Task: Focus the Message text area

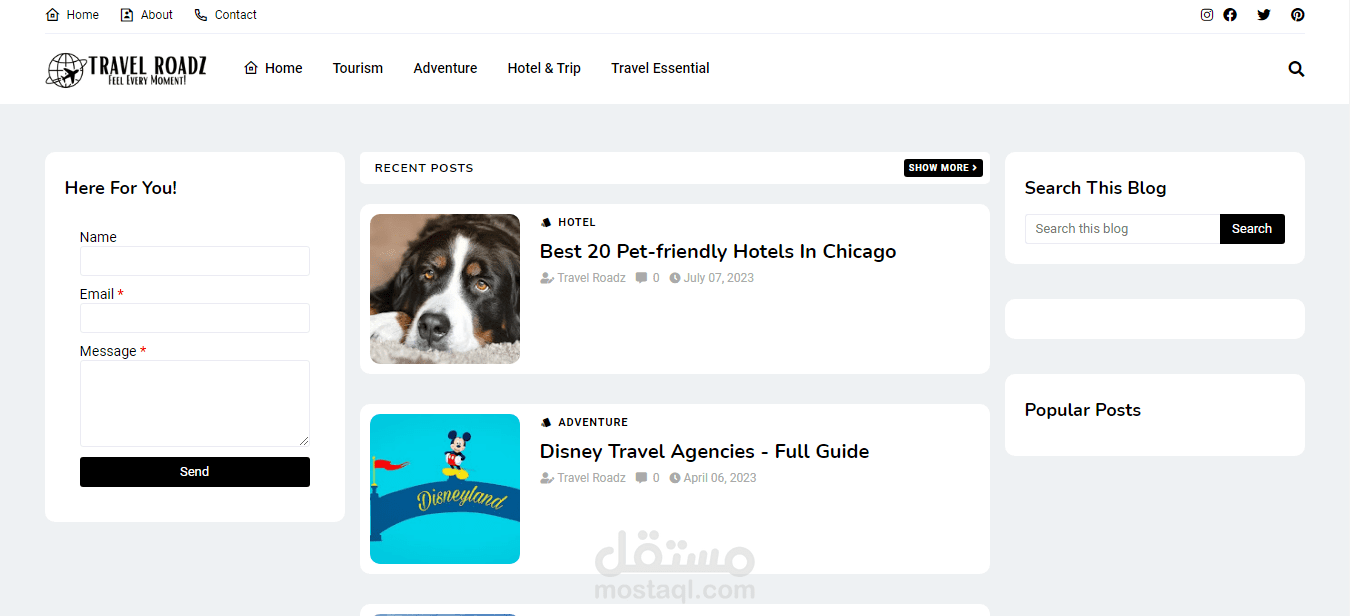Action: (195, 403)
